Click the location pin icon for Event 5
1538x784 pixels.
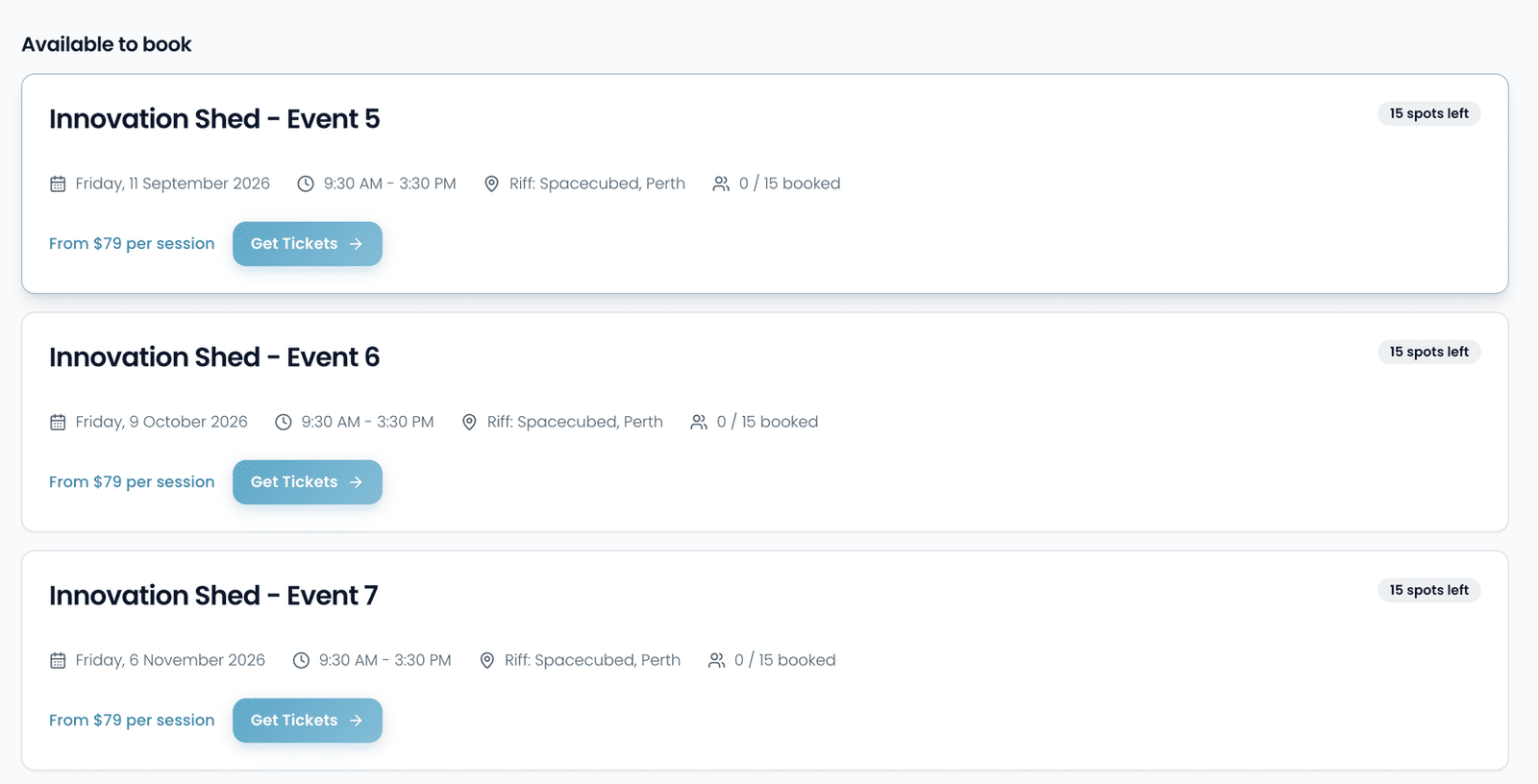(491, 184)
